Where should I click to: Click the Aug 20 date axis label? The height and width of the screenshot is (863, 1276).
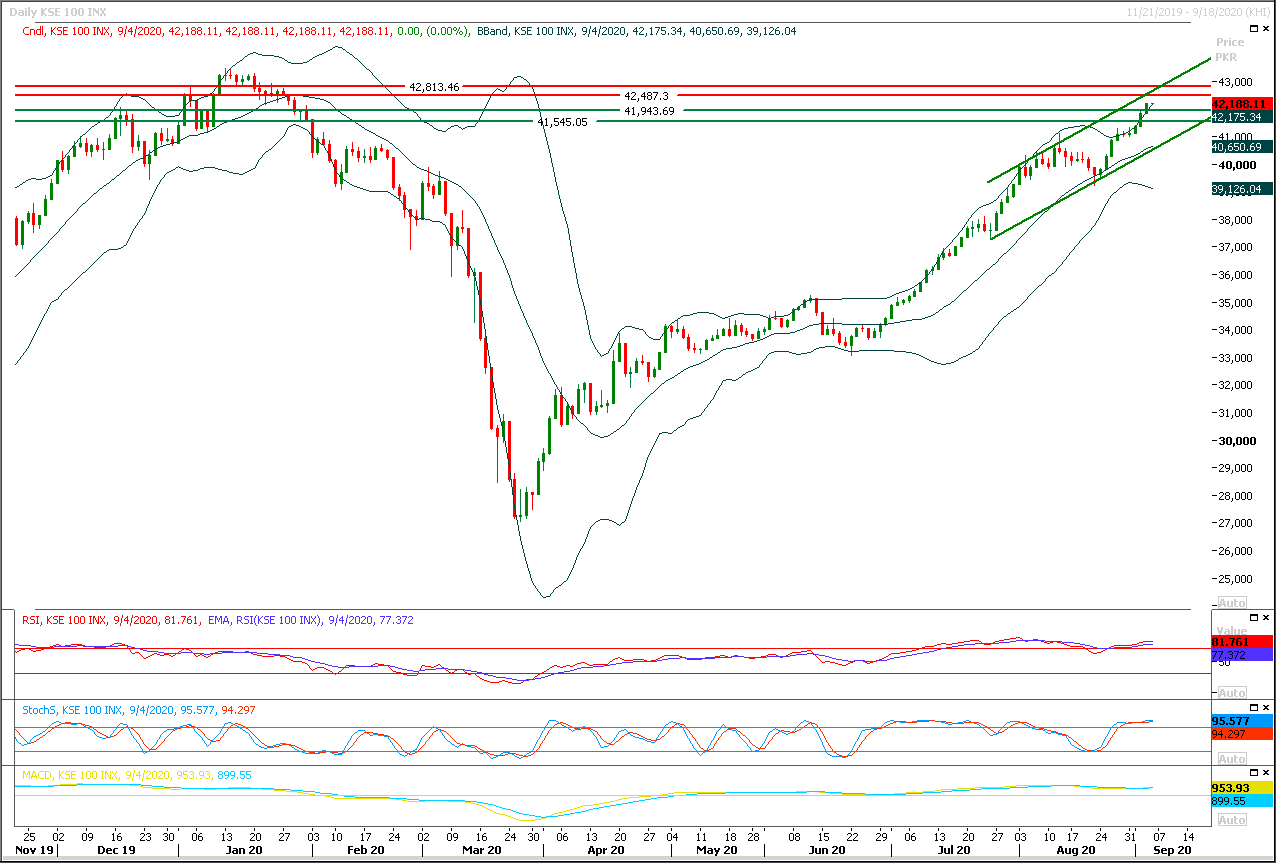click(1076, 850)
